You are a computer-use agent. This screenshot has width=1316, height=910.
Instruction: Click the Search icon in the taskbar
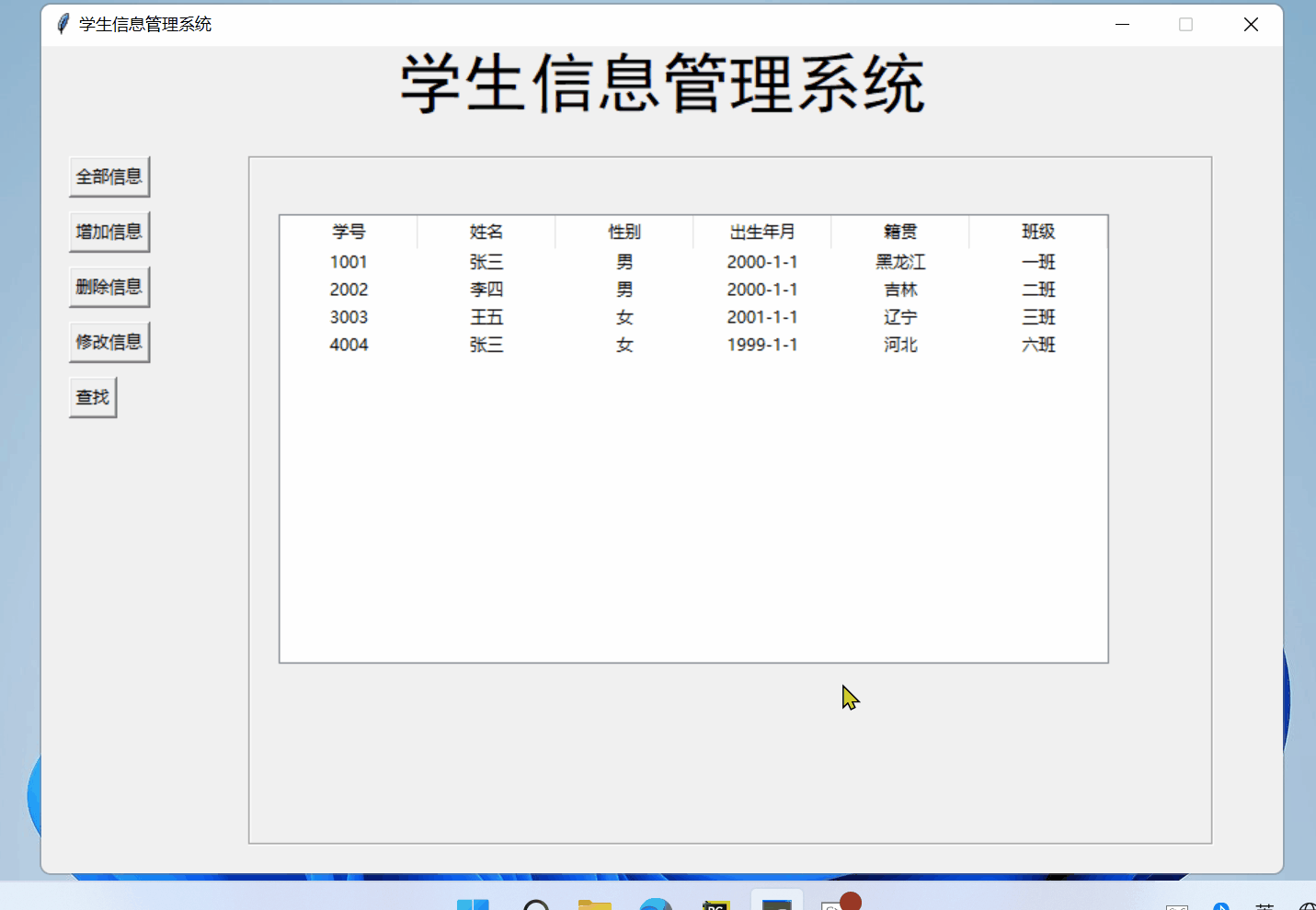[x=537, y=905]
